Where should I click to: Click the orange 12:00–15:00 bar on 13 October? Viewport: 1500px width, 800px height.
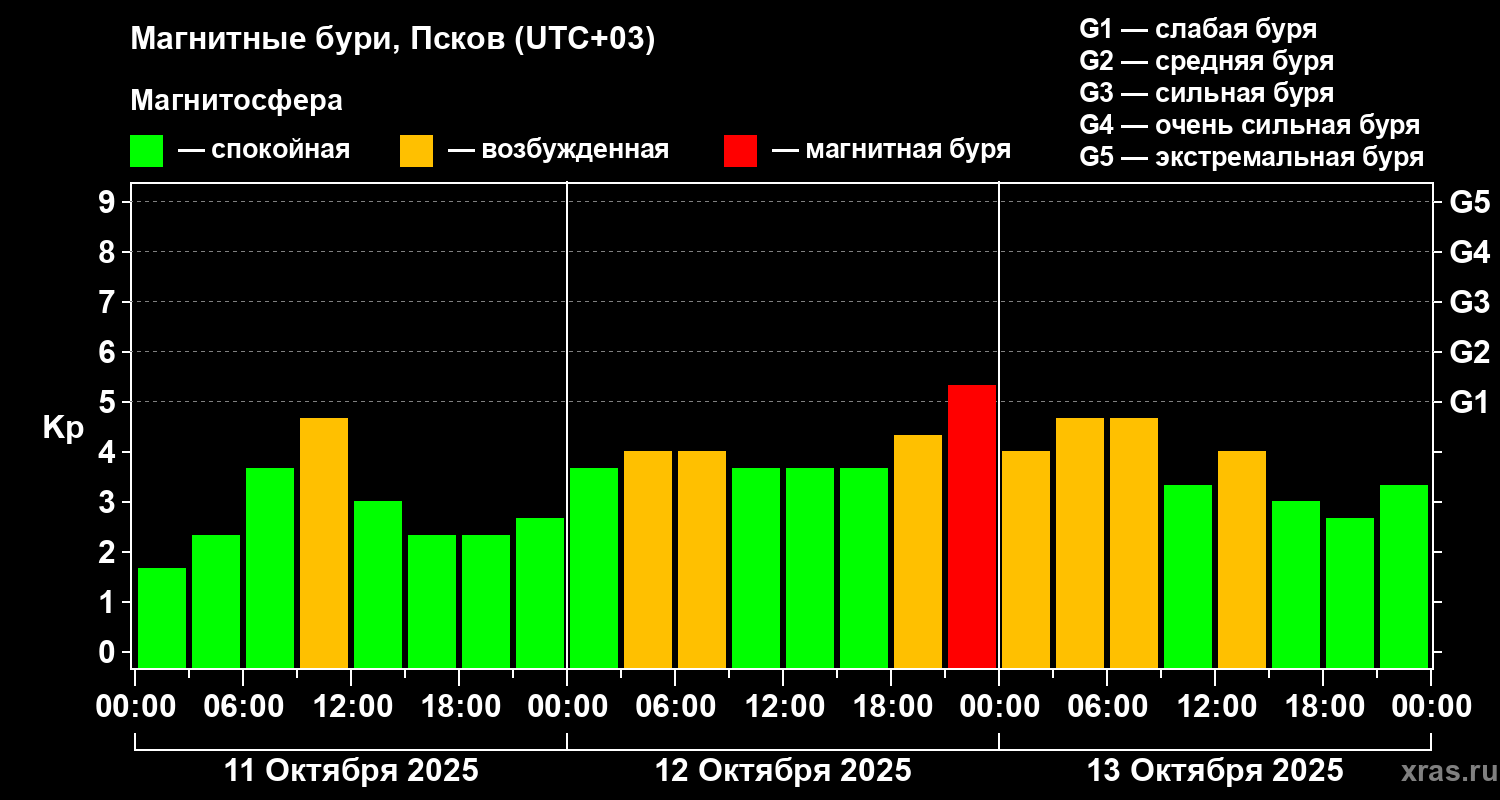(x=1242, y=559)
